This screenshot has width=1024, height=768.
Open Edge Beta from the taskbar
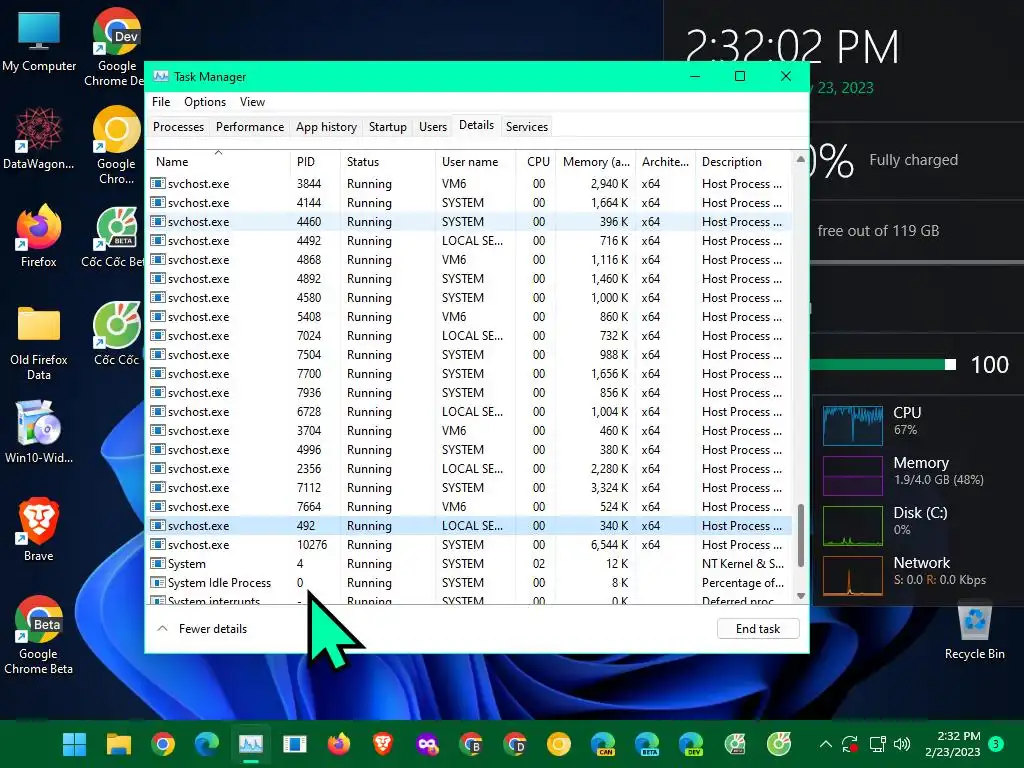(647, 744)
